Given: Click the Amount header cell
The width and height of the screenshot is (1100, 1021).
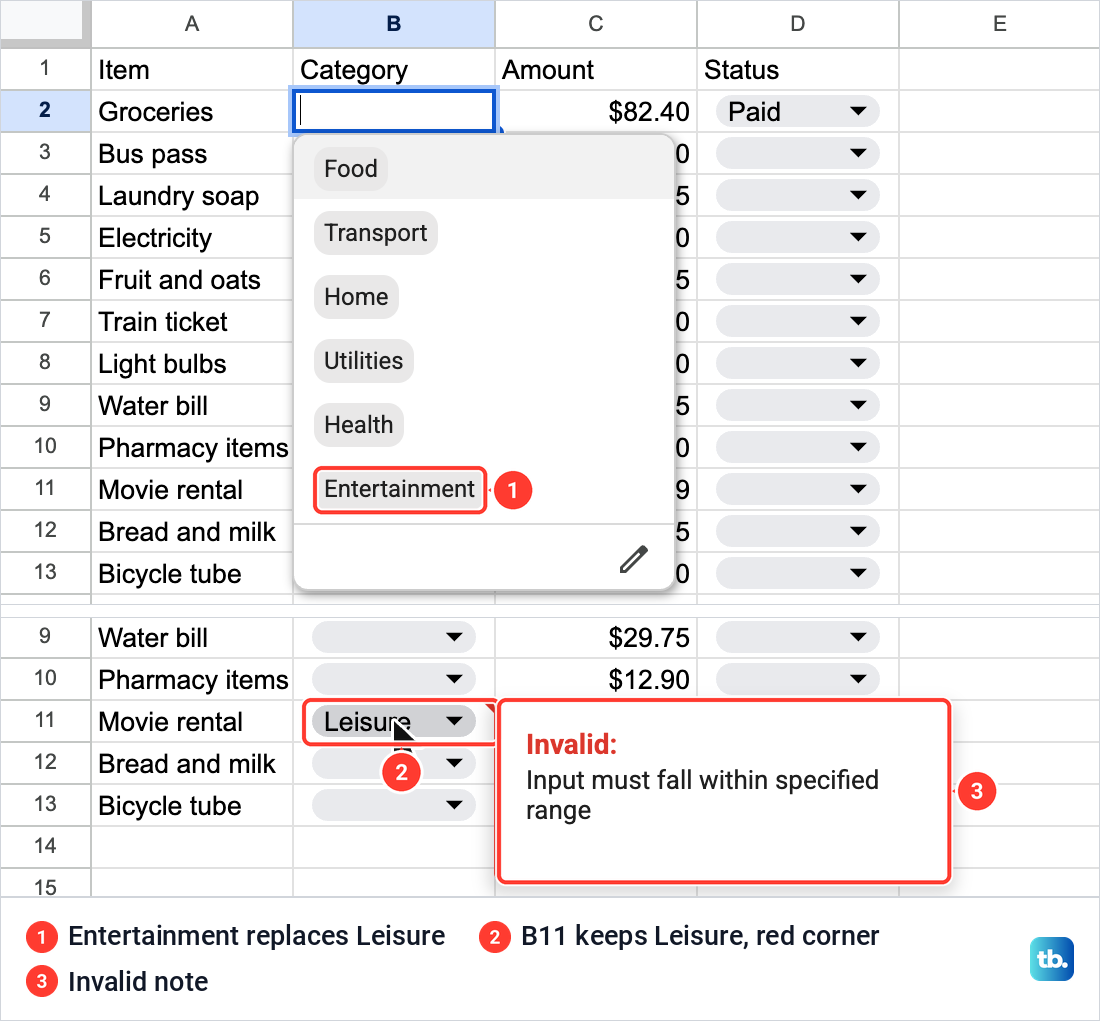Looking at the screenshot, I should (x=596, y=69).
